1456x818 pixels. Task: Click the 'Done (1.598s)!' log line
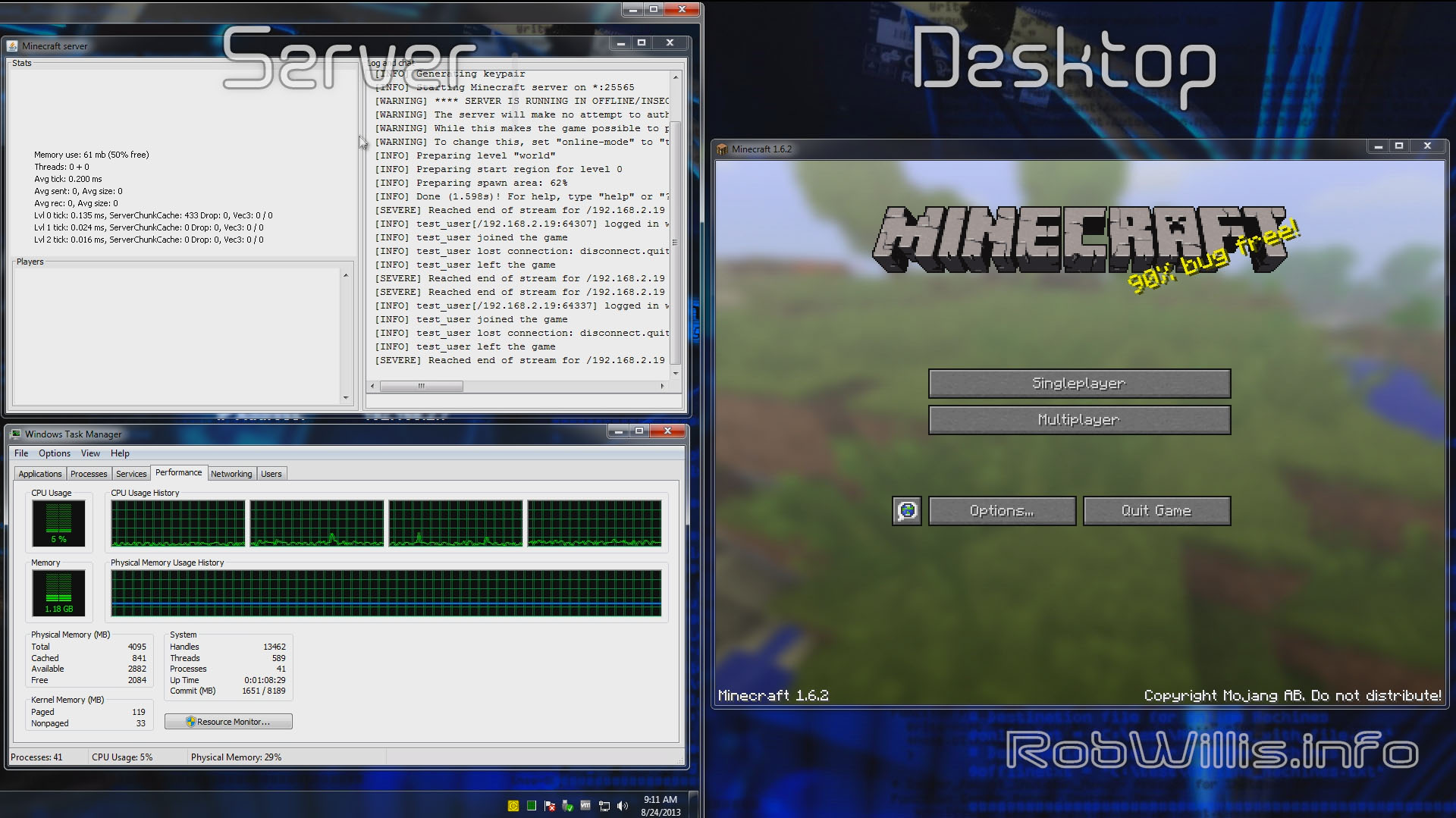pyautogui.click(x=522, y=196)
